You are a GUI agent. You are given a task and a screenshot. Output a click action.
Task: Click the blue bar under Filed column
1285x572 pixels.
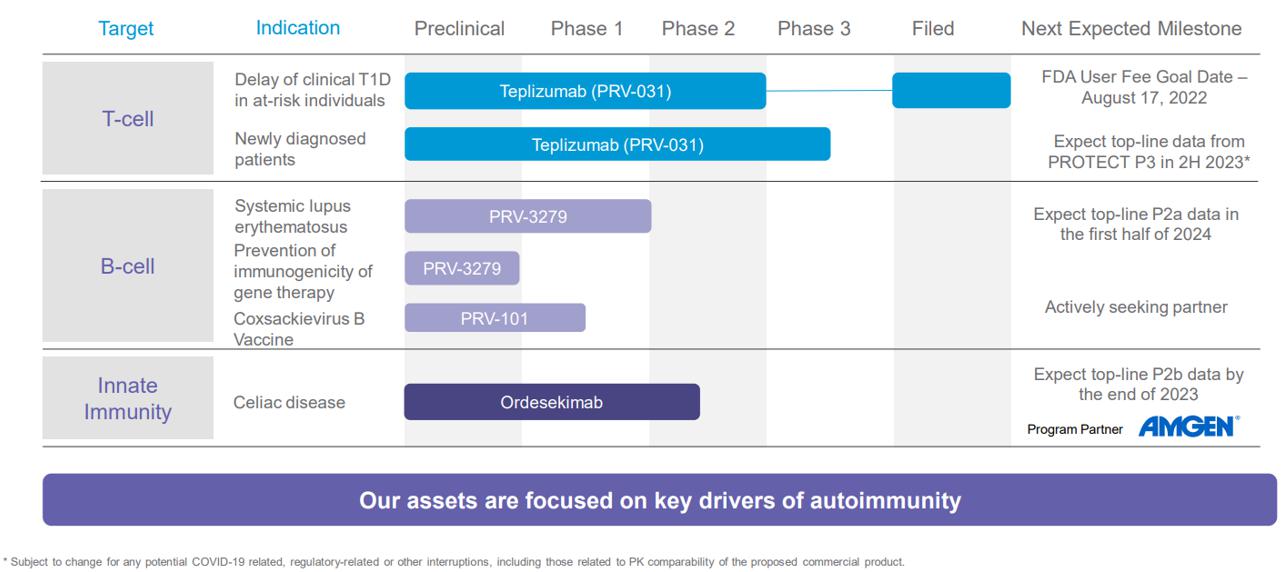[x=951, y=91]
